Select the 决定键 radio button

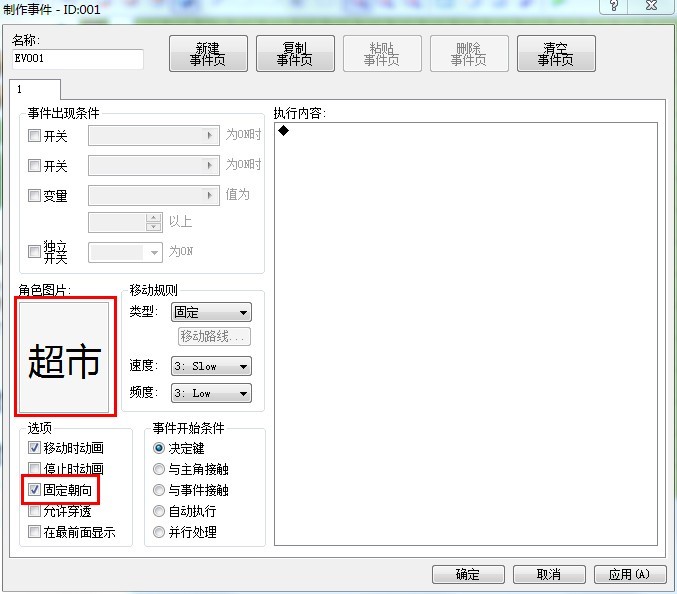click(x=159, y=448)
